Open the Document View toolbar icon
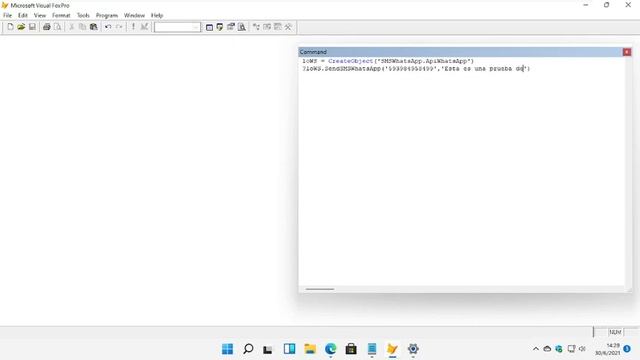Viewport: 640px width, 360px height. [242, 27]
